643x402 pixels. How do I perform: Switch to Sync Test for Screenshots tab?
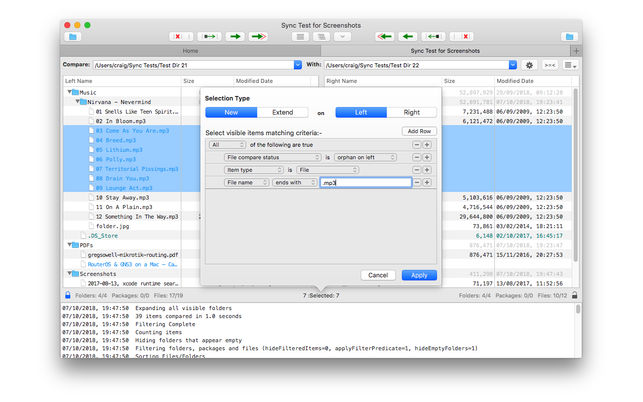445,51
